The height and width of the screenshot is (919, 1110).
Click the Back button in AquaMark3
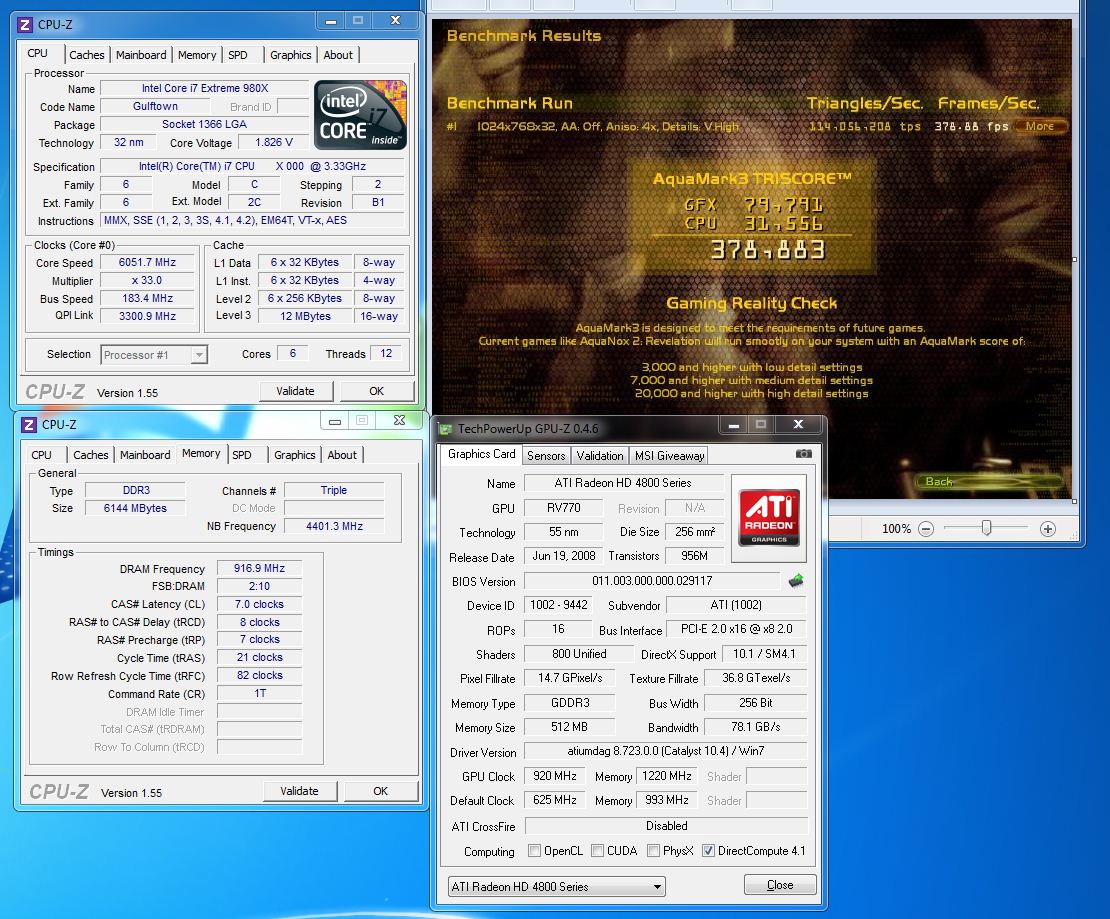point(940,482)
